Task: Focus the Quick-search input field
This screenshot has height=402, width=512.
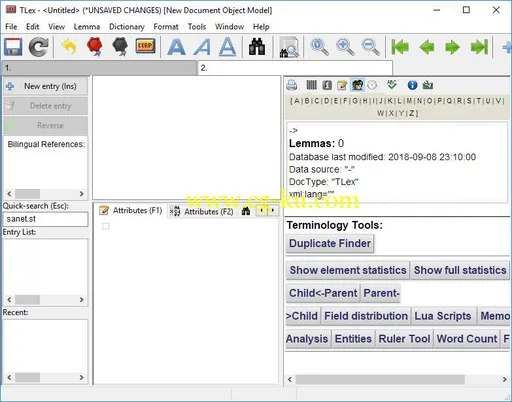Action: click(45, 219)
